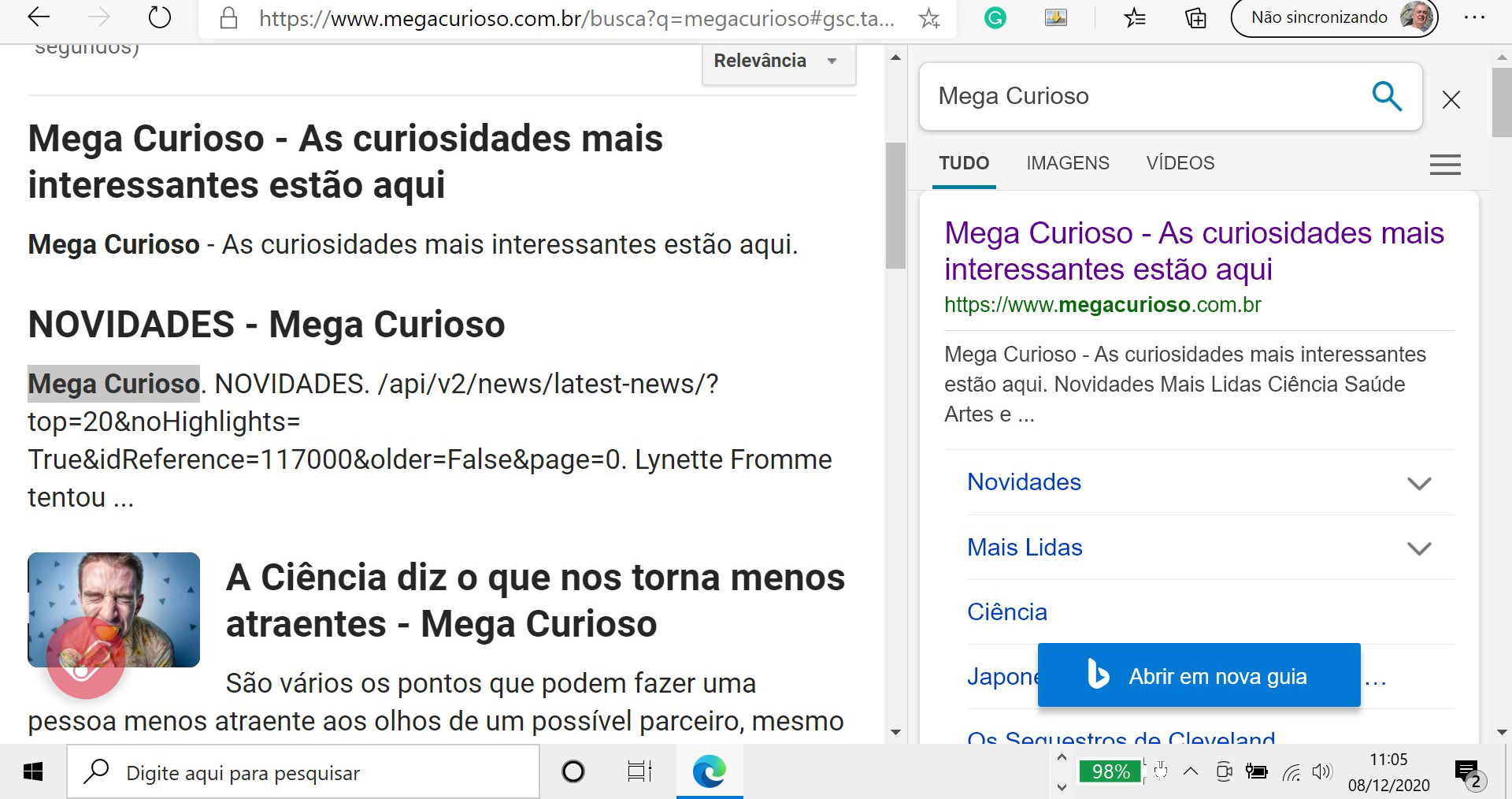Click the Meet Now camera tray icon
Viewport: 1512px width, 799px height.
click(1224, 771)
